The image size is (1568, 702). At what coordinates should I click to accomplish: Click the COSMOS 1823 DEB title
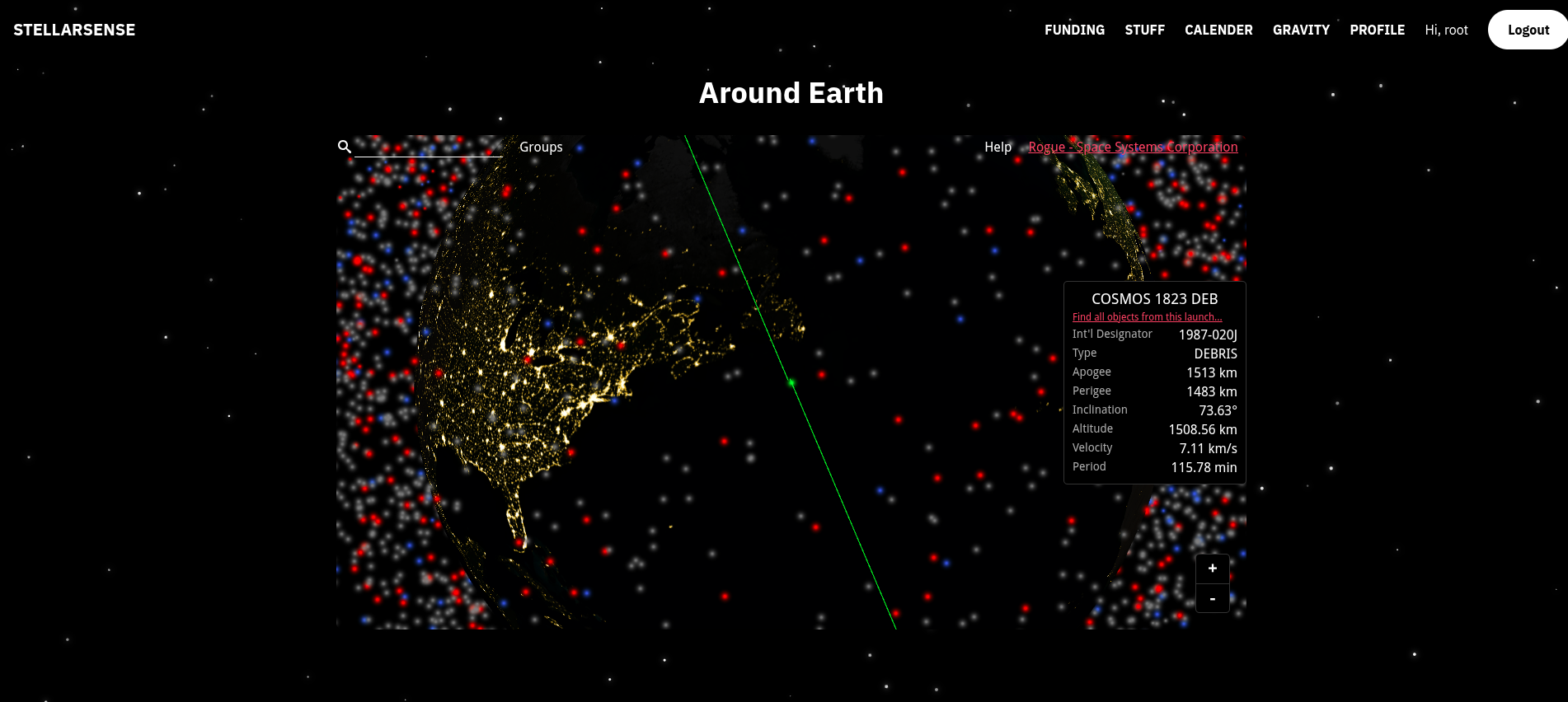[x=1154, y=299]
